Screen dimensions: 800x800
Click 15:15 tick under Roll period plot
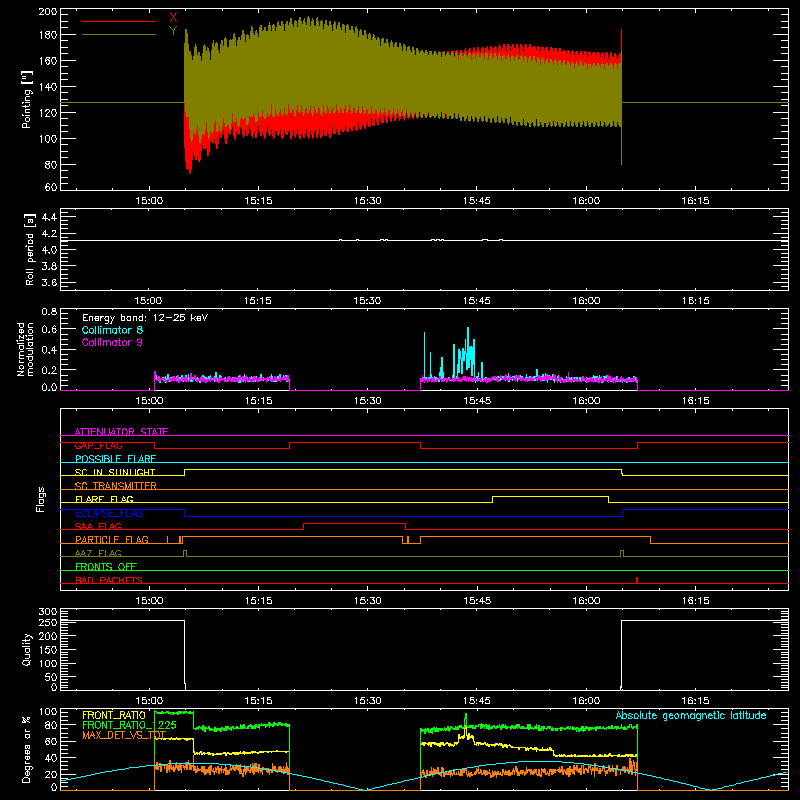point(258,301)
